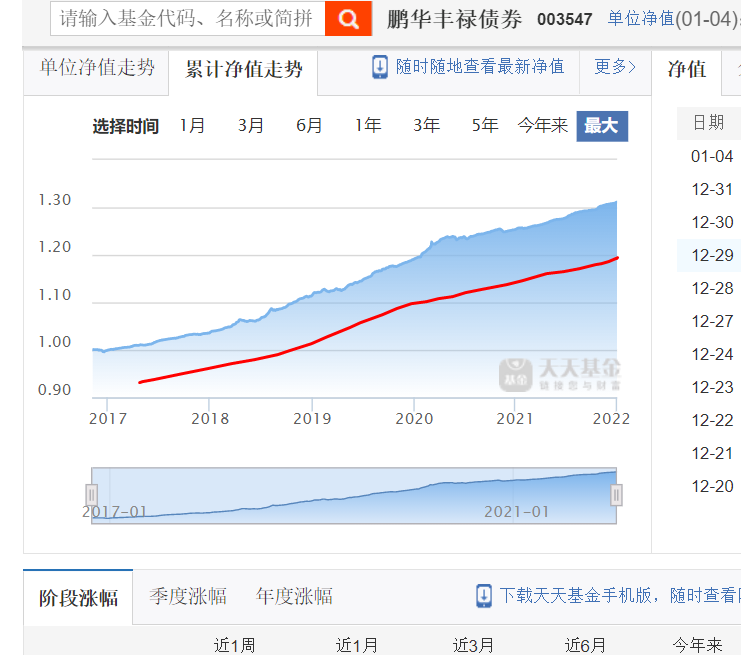Select the 1年 time range
The image size is (741, 655).
(368, 126)
